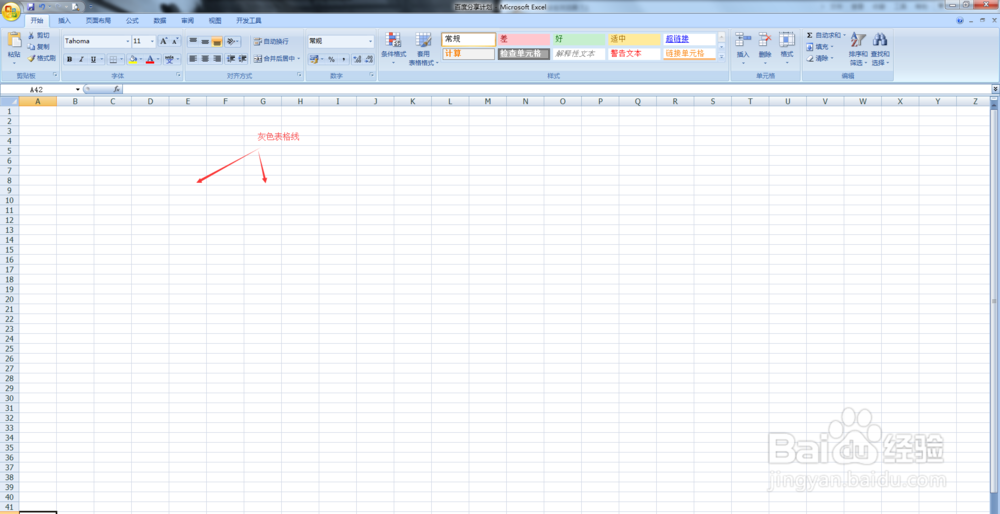This screenshot has width=1000, height=514.
Task: Toggle italic formatting
Action: click(81, 59)
